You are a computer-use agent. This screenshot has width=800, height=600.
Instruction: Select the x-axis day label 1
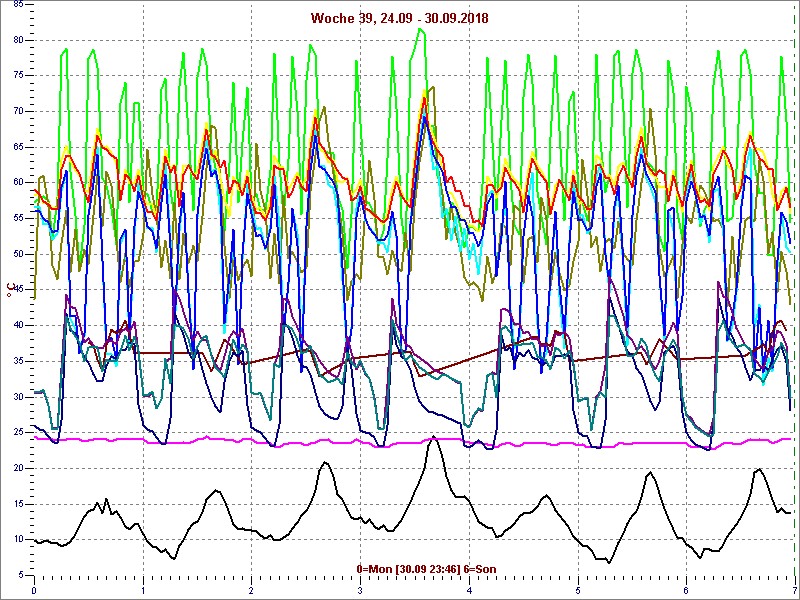(x=143, y=590)
